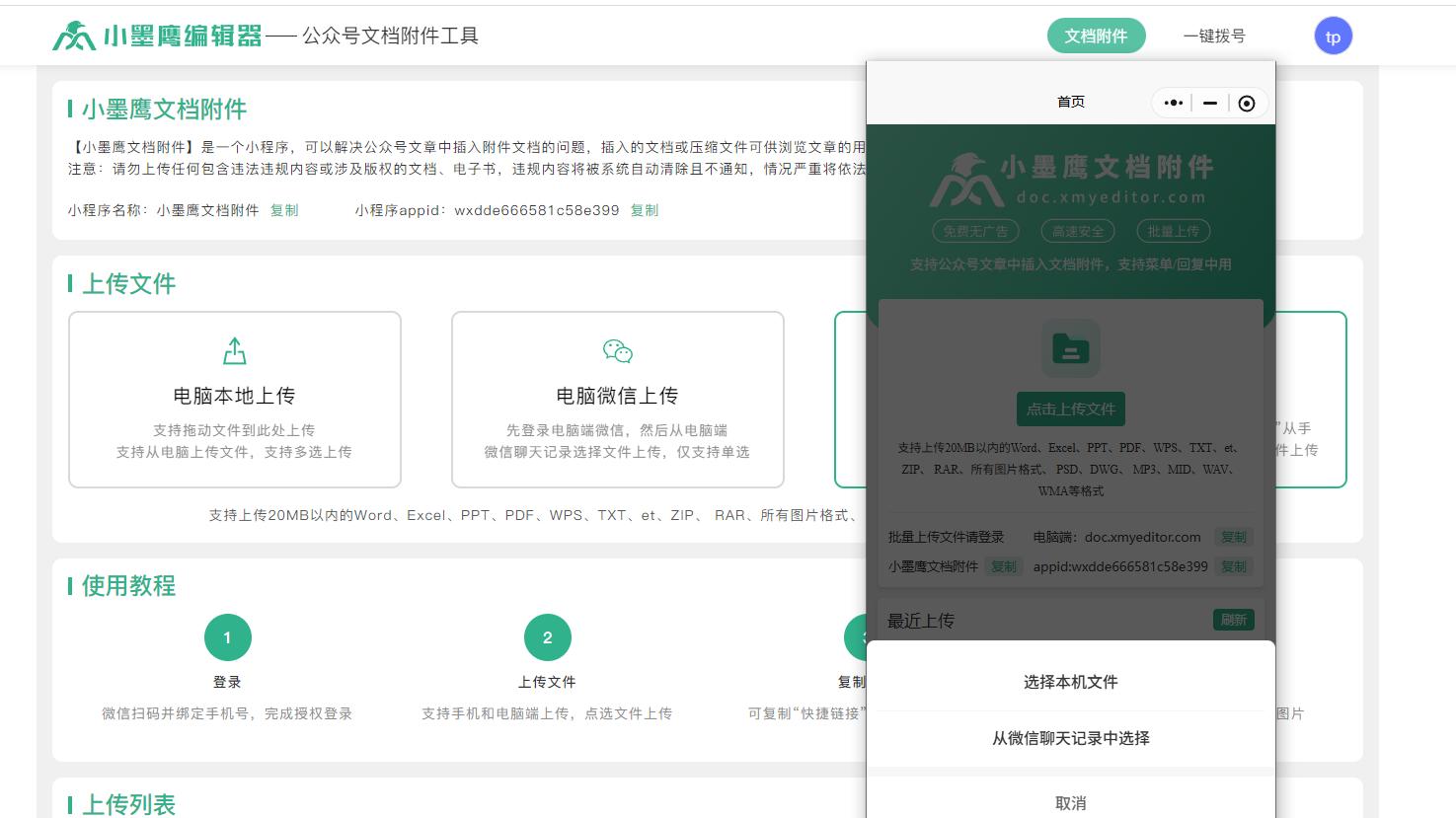
Task: Copy appid in the mini-program panel
Action: coord(1234,566)
